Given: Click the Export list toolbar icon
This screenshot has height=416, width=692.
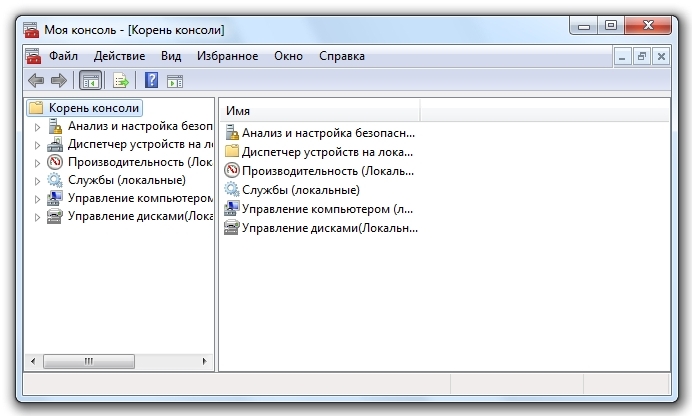Looking at the screenshot, I should (121, 81).
